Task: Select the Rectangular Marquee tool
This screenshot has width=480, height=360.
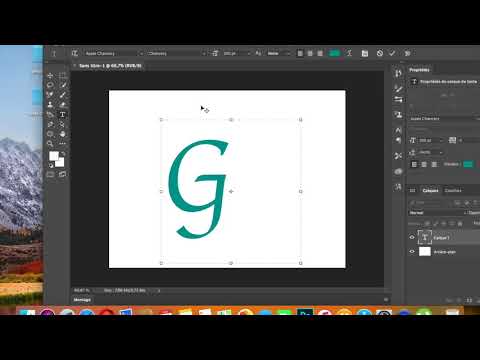Action: tap(62, 75)
